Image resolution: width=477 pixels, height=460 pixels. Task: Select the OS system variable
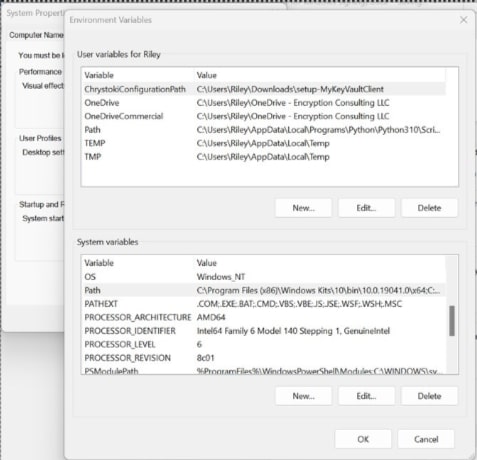263,277
